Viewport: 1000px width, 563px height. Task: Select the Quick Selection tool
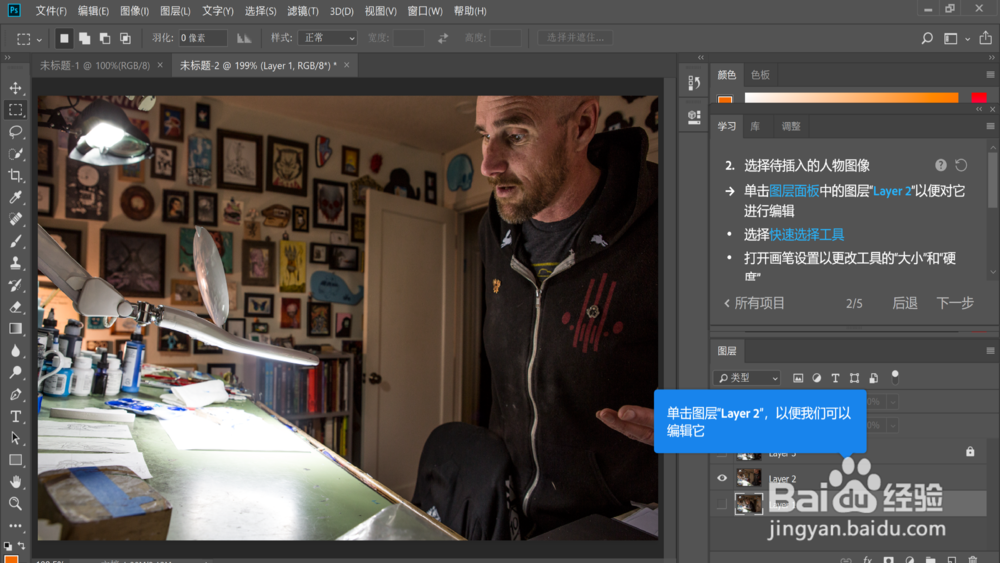point(15,154)
